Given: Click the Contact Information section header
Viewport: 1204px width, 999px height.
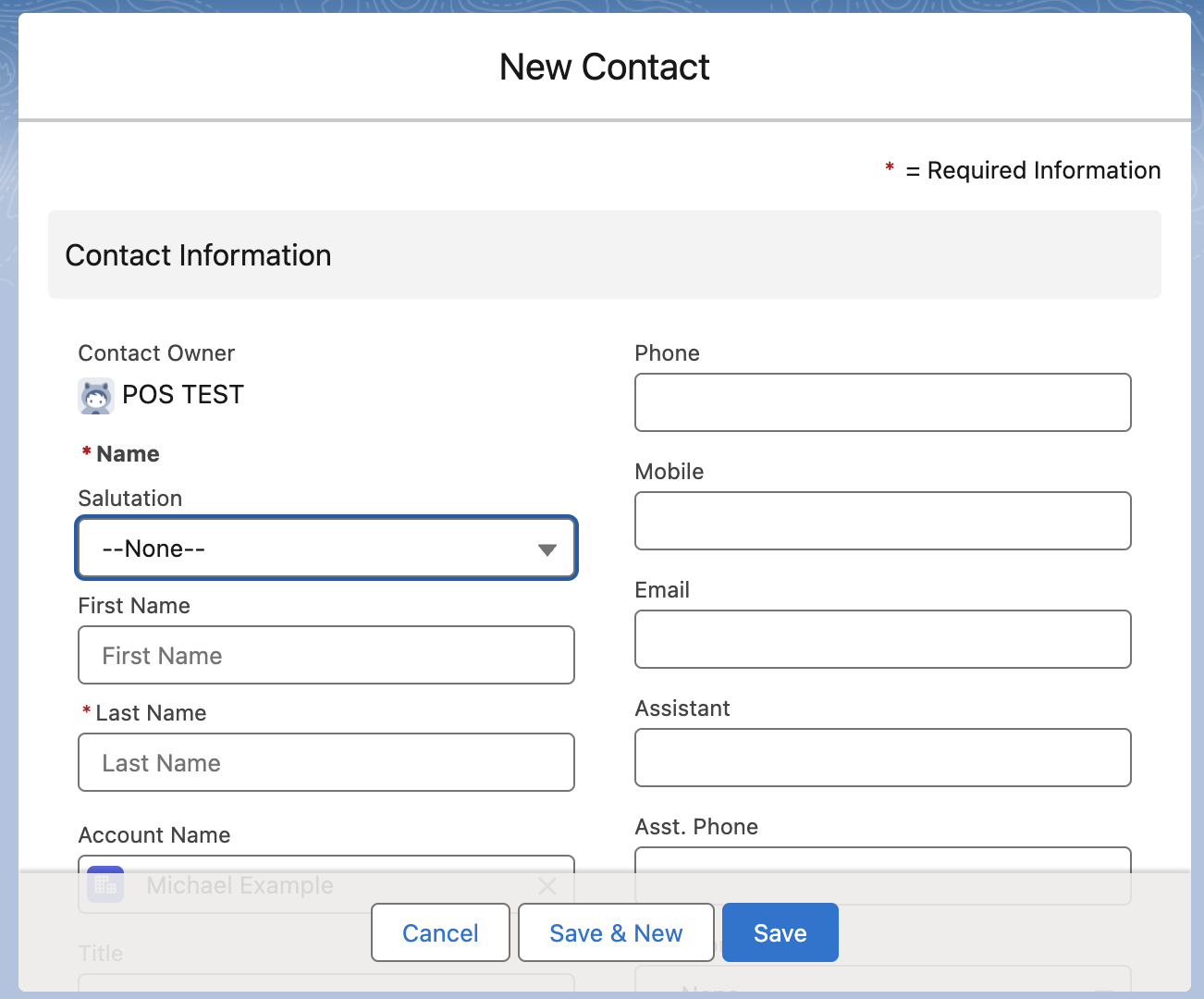Looking at the screenshot, I should [x=605, y=254].
